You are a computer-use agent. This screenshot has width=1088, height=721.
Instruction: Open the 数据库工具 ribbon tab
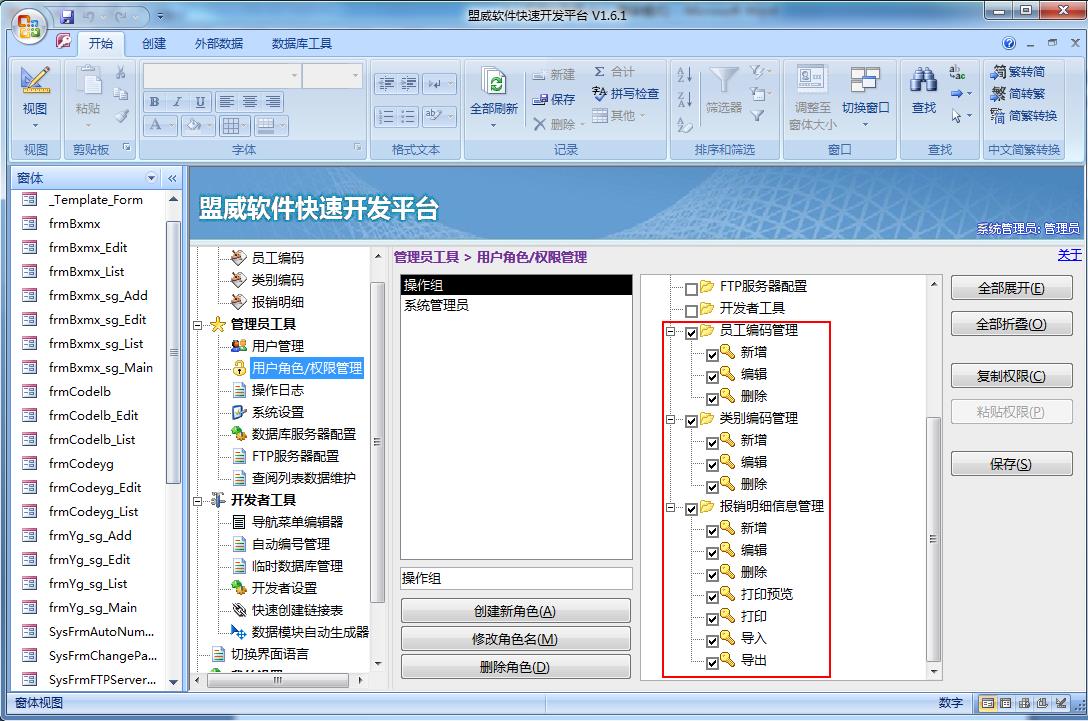click(x=301, y=44)
